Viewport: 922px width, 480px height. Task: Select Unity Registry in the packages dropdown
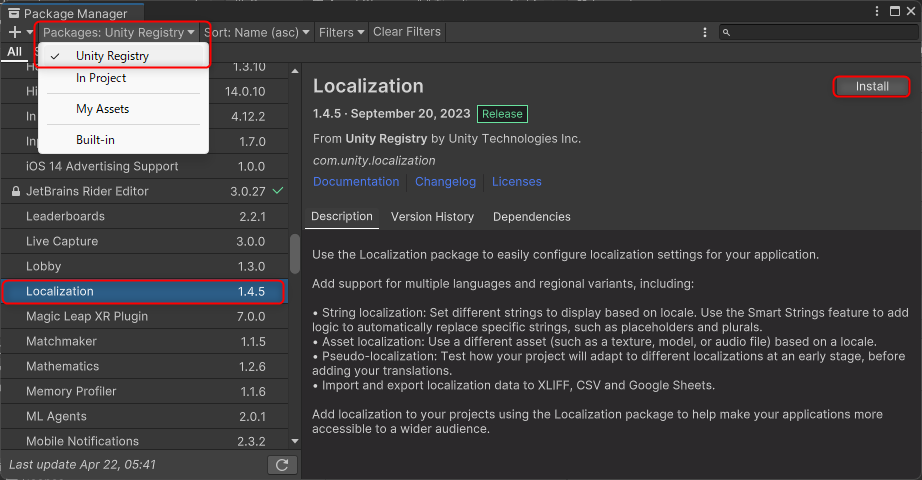tap(113, 56)
